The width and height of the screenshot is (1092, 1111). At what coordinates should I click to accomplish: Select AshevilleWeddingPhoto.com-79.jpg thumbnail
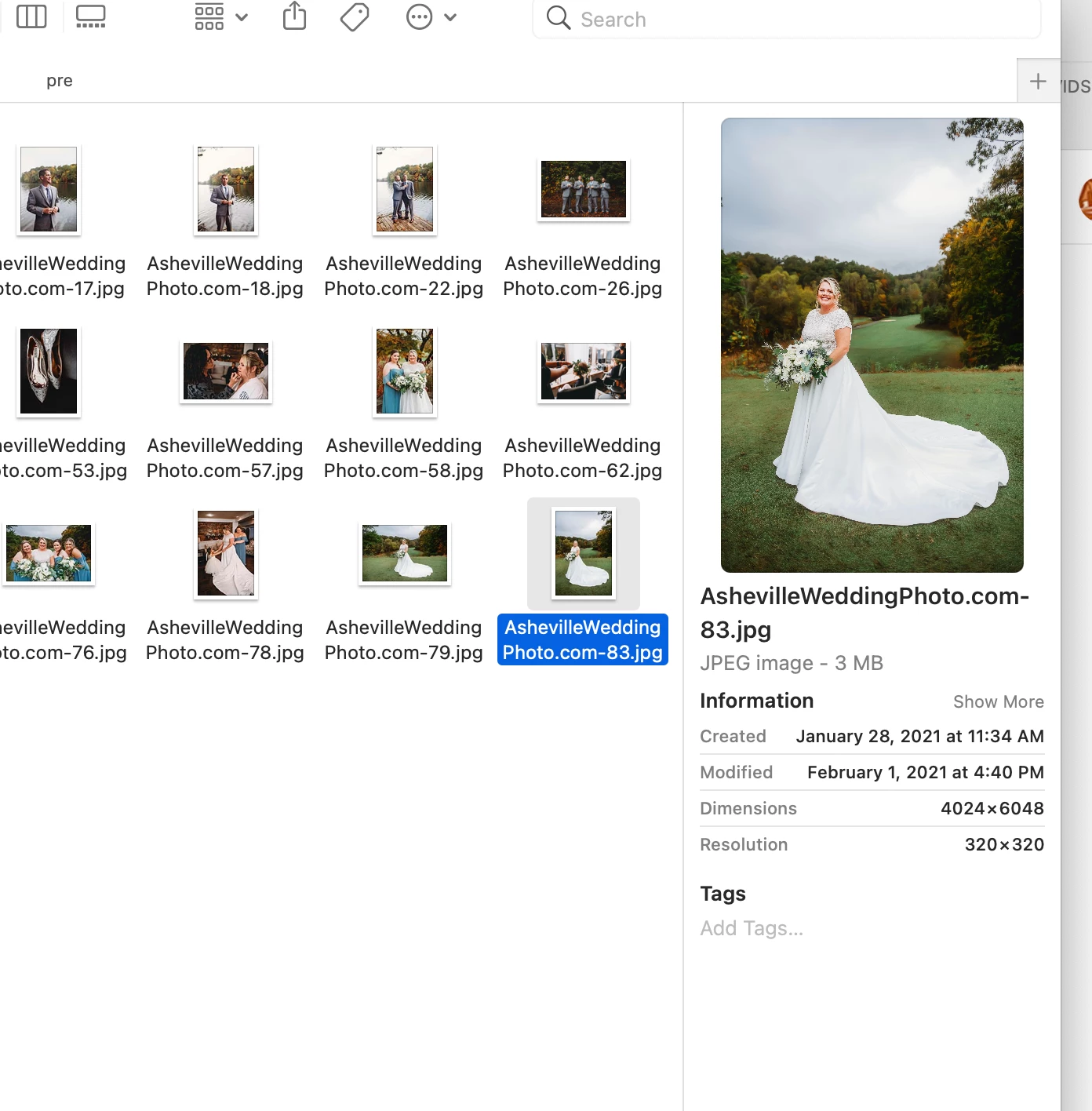pos(405,553)
